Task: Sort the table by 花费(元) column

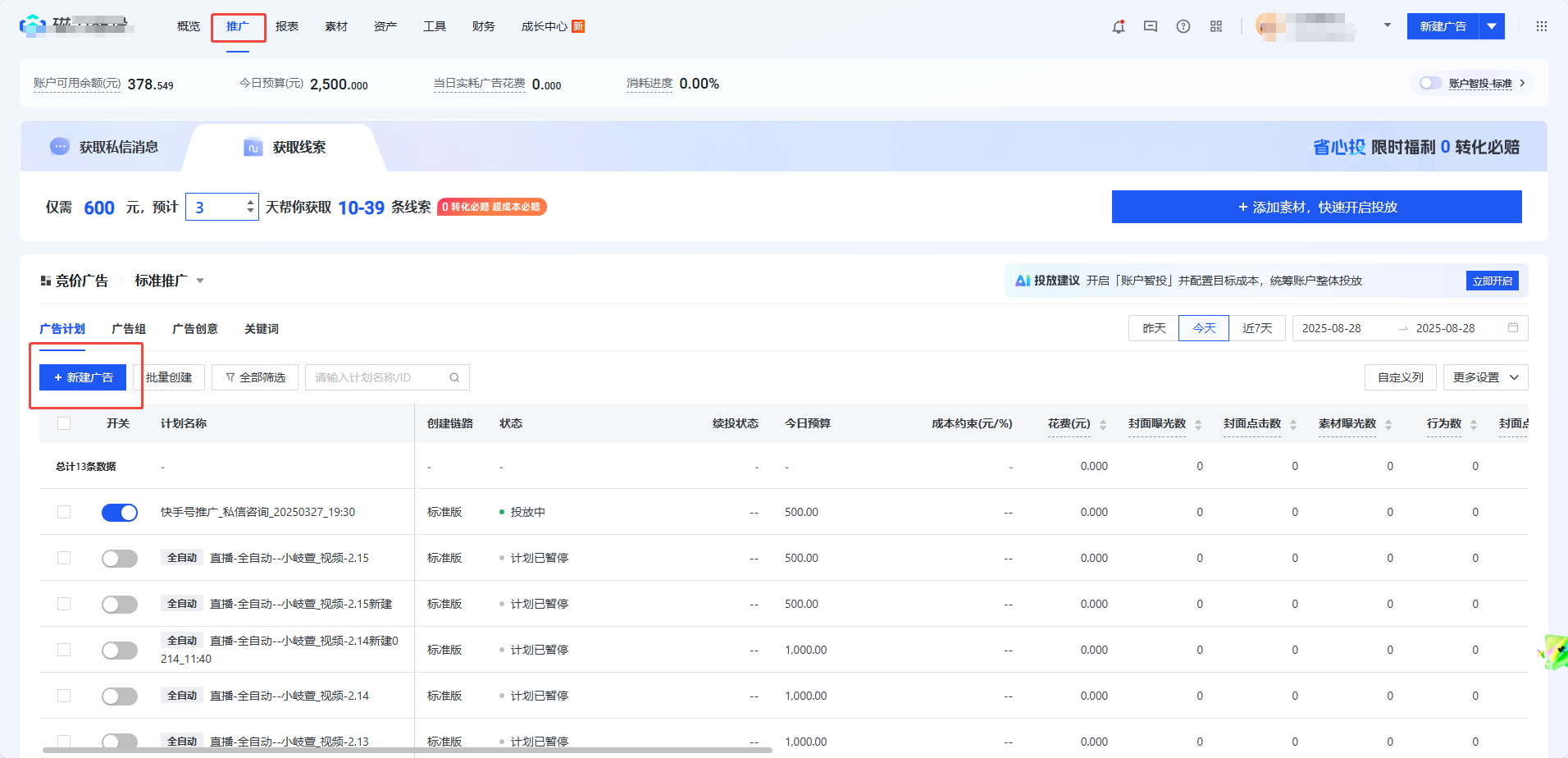Action: (x=1103, y=424)
